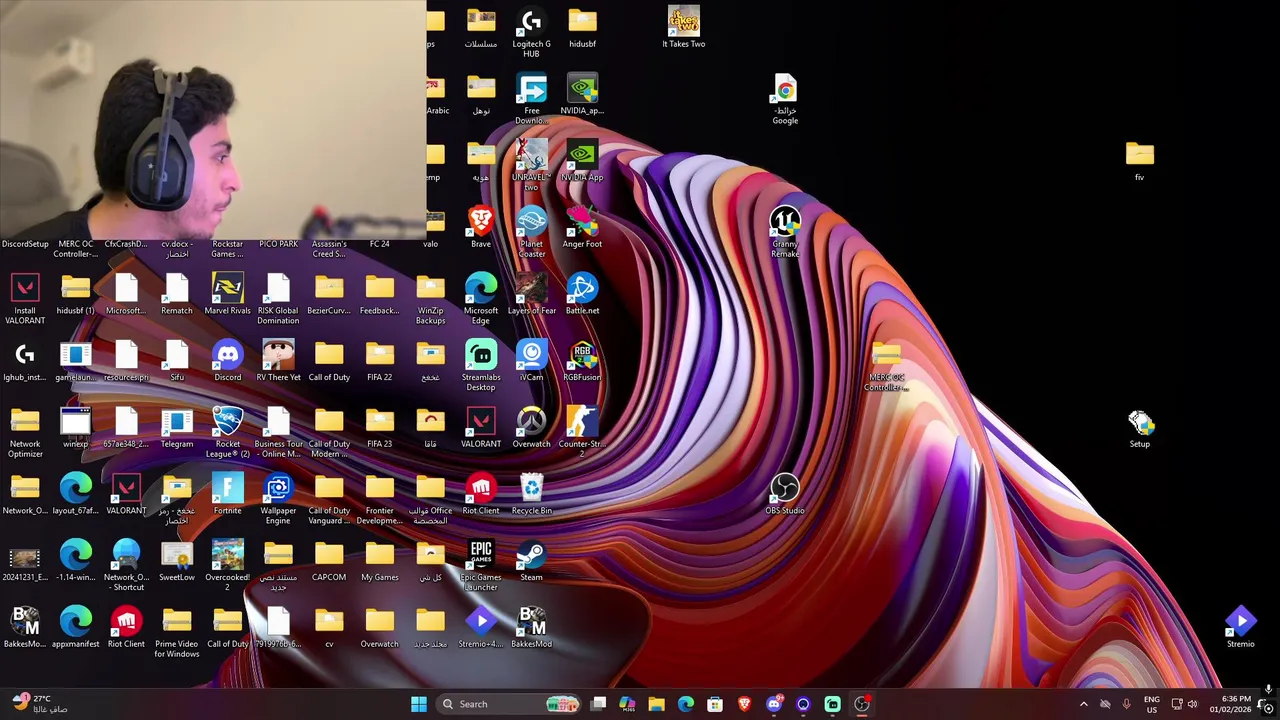Image resolution: width=1280 pixels, height=720 pixels.
Task: Open Task View from taskbar
Action: 598,704
